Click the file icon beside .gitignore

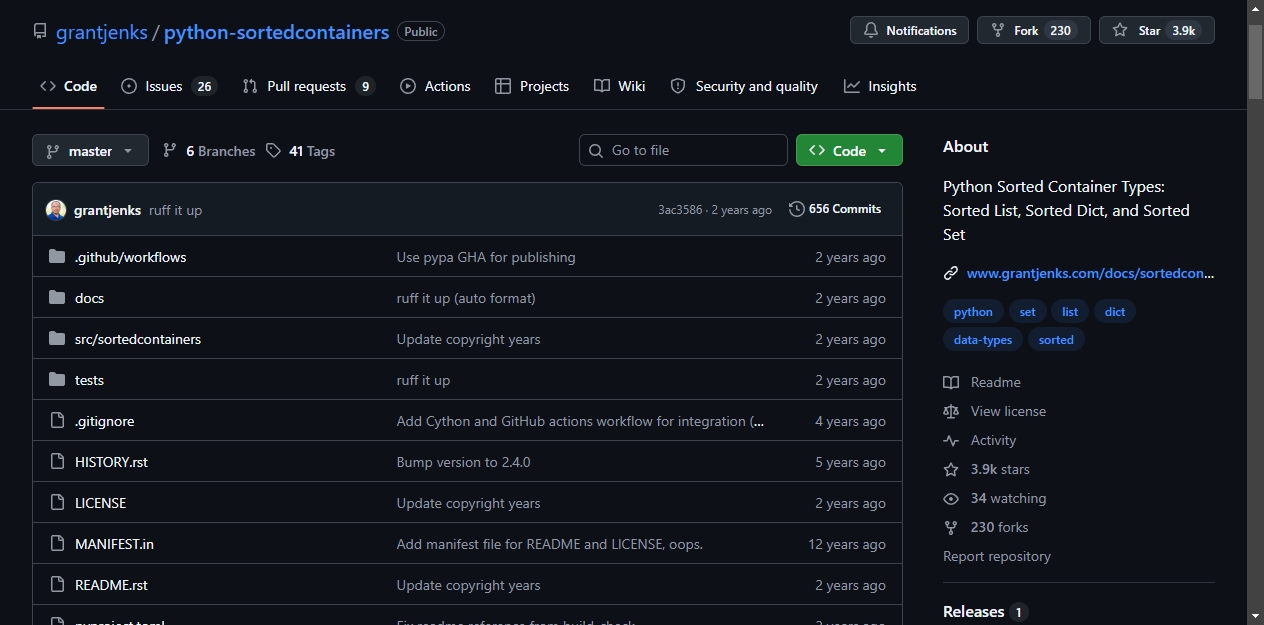(57, 421)
